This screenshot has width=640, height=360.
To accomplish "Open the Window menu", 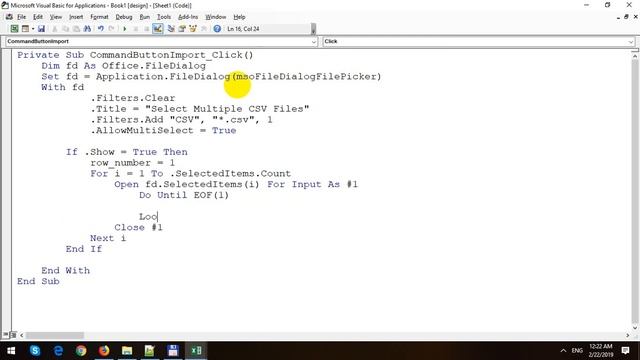I will (216, 17).
